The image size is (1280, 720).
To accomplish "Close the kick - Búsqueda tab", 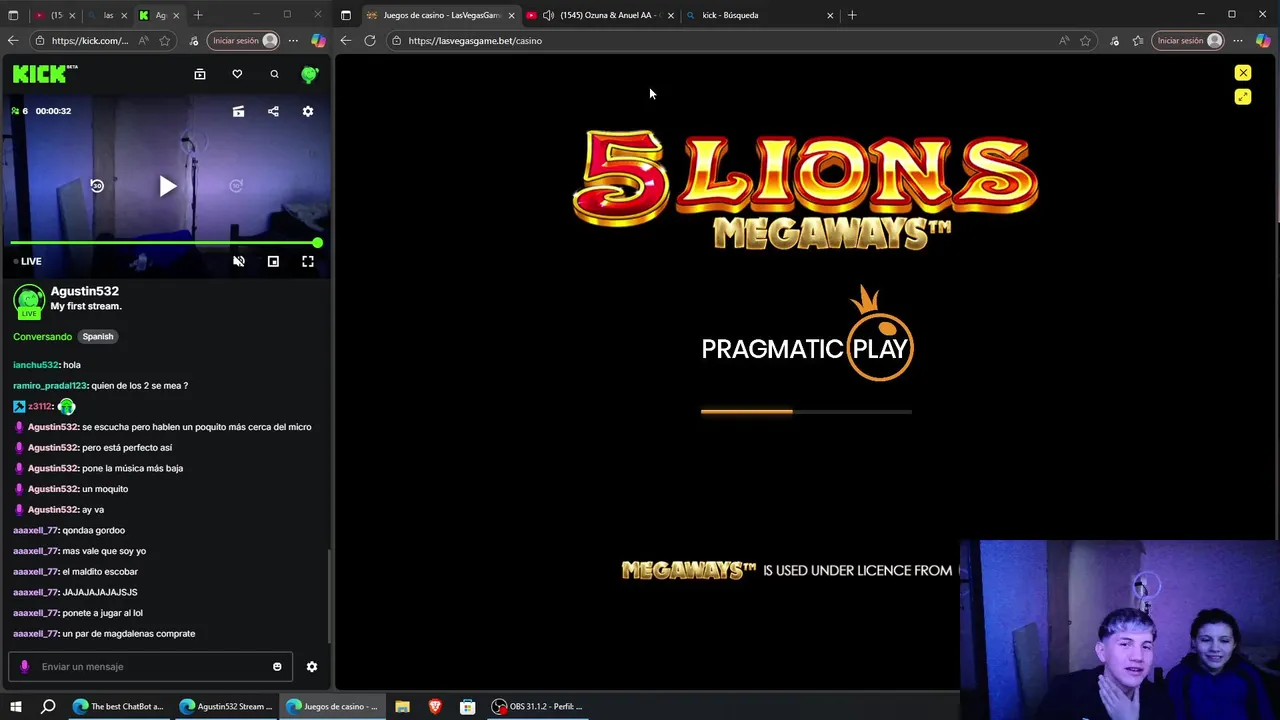I will pos(830,15).
